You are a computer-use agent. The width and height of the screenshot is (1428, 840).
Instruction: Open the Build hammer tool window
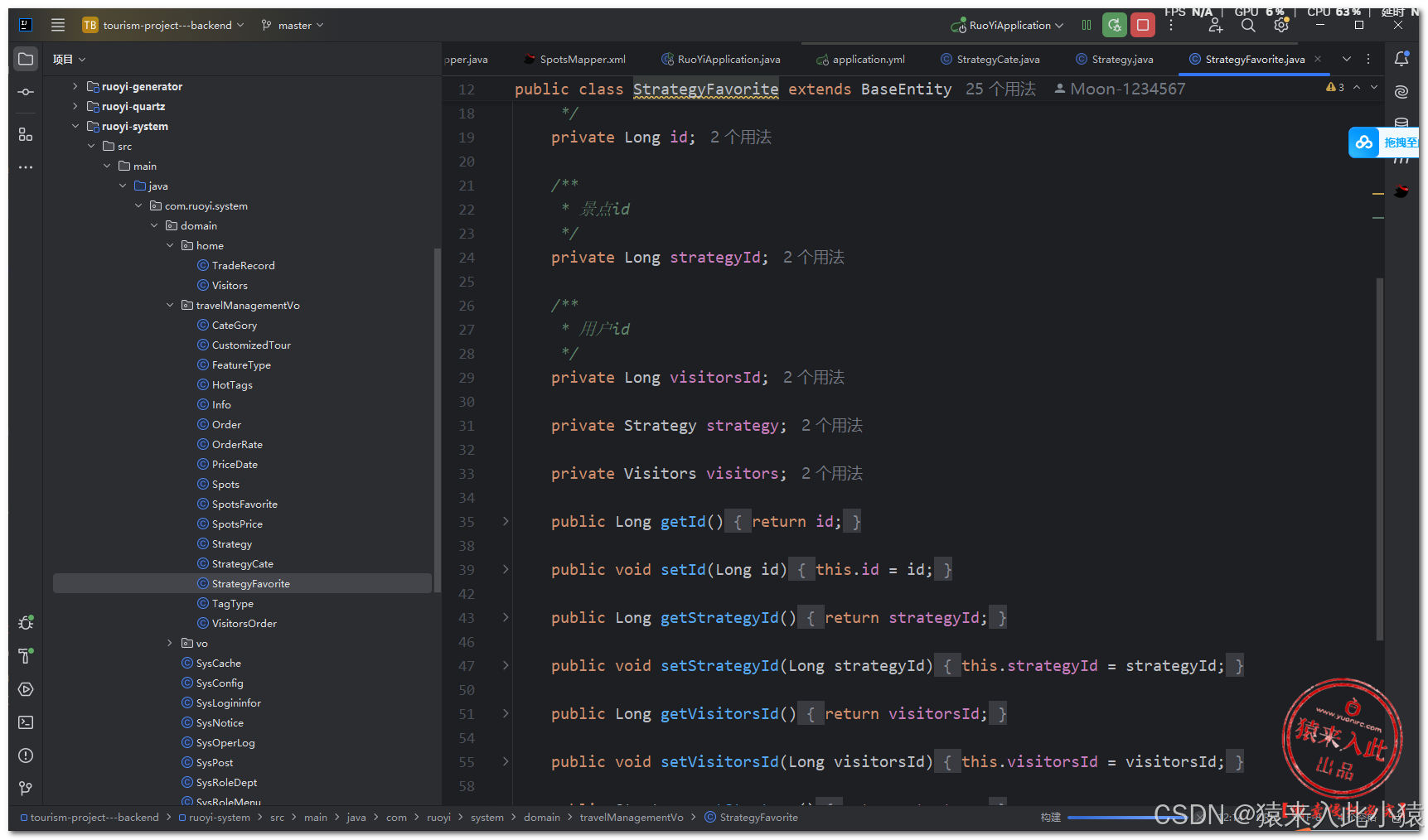tap(26, 655)
